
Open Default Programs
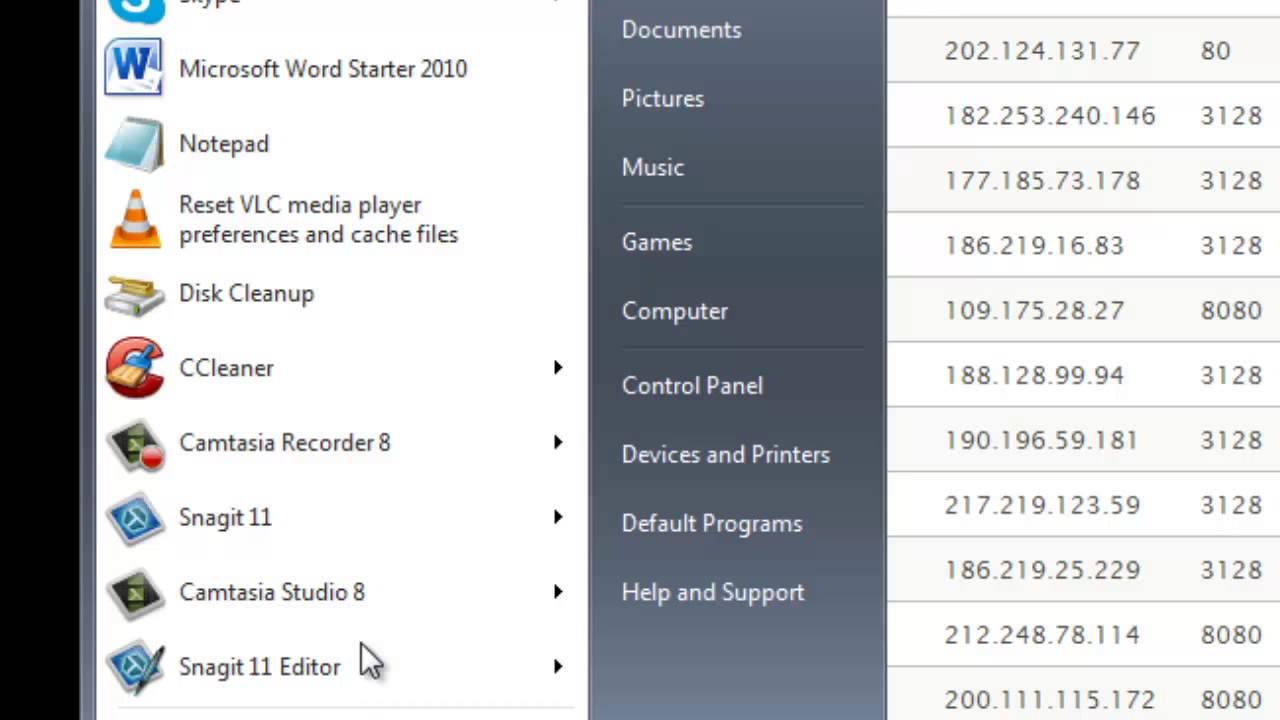(712, 523)
